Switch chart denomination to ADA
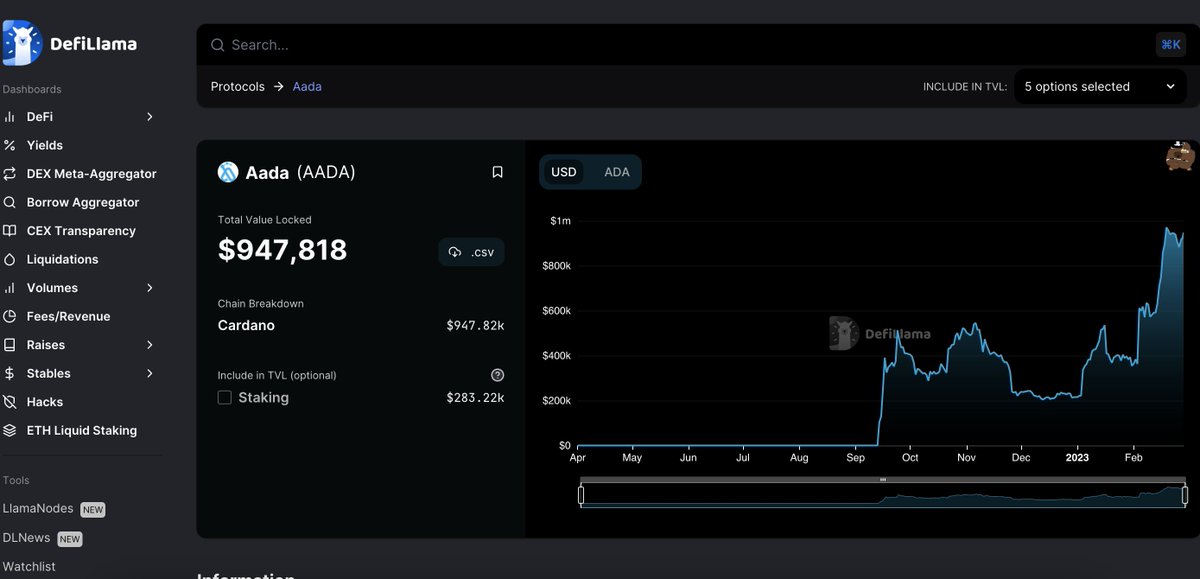 (x=617, y=172)
